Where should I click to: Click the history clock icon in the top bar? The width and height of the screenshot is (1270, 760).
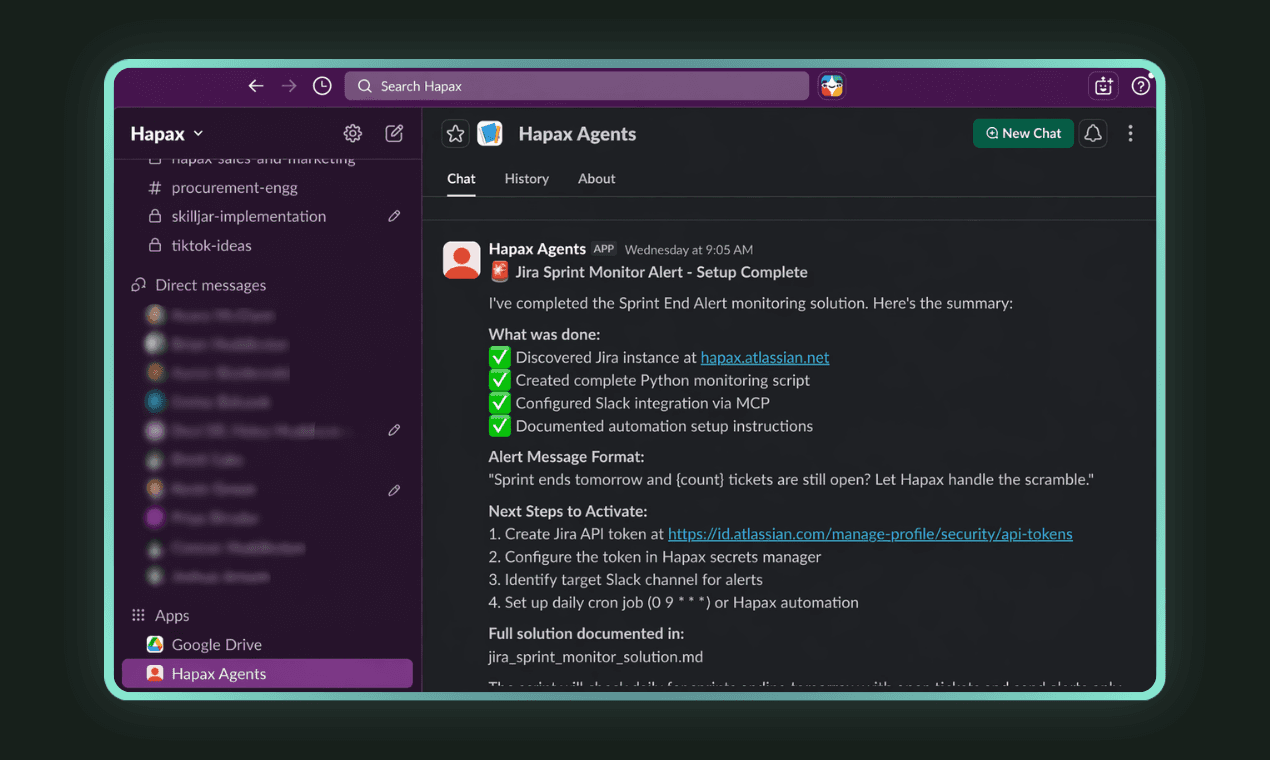(322, 86)
